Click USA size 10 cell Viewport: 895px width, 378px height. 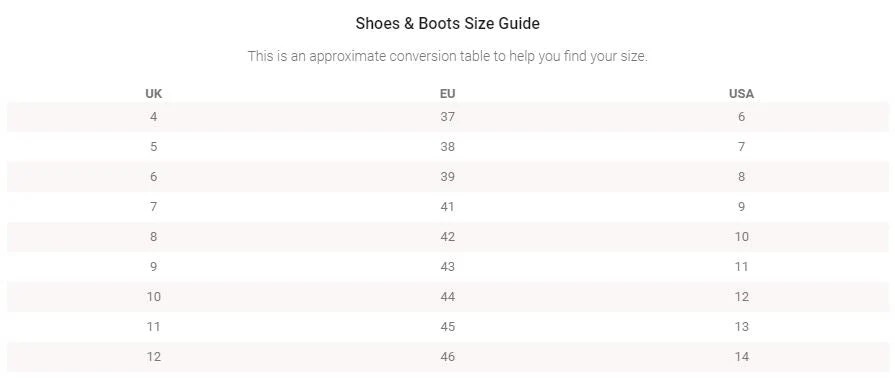[741, 237]
